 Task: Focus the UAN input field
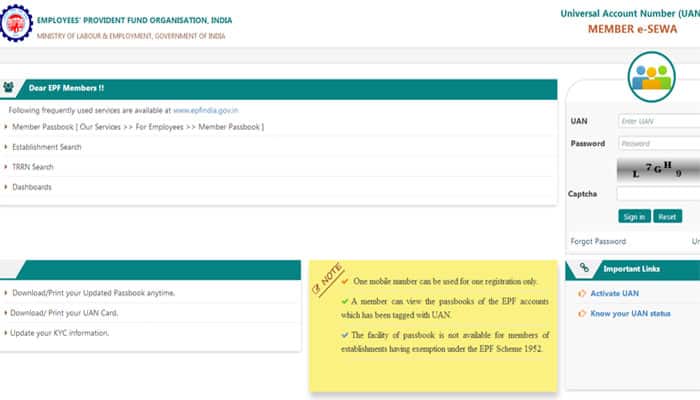(x=659, y=121)
